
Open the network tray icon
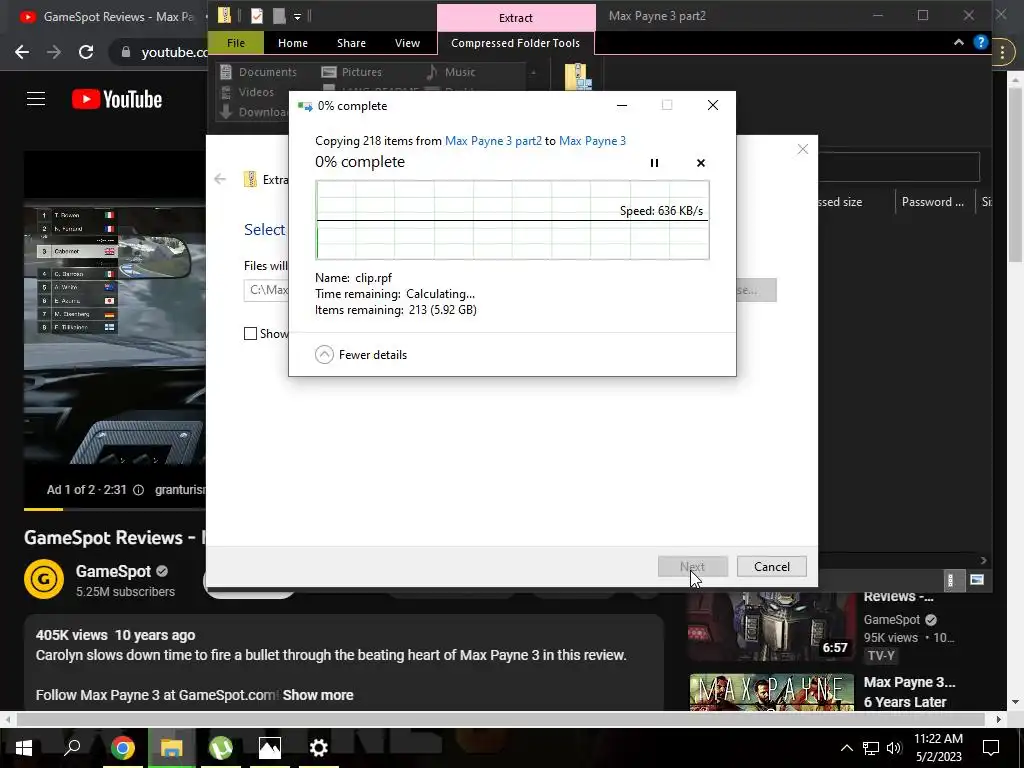tap(871, 748)
